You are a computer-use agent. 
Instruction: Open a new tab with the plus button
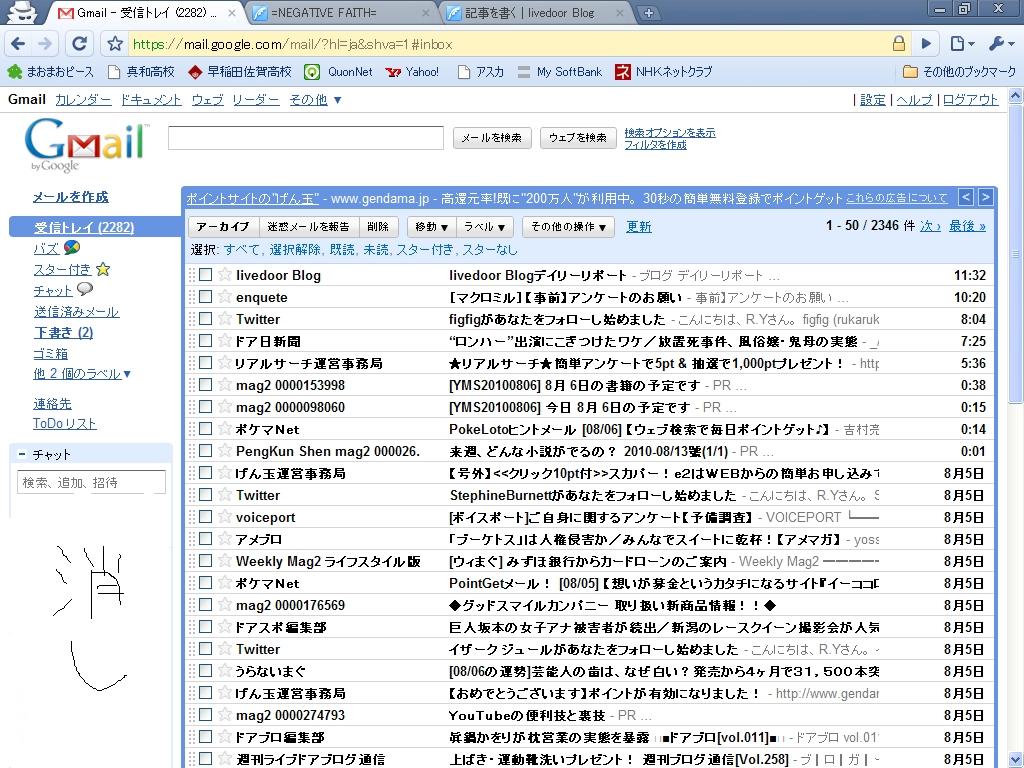coord(648,13)
